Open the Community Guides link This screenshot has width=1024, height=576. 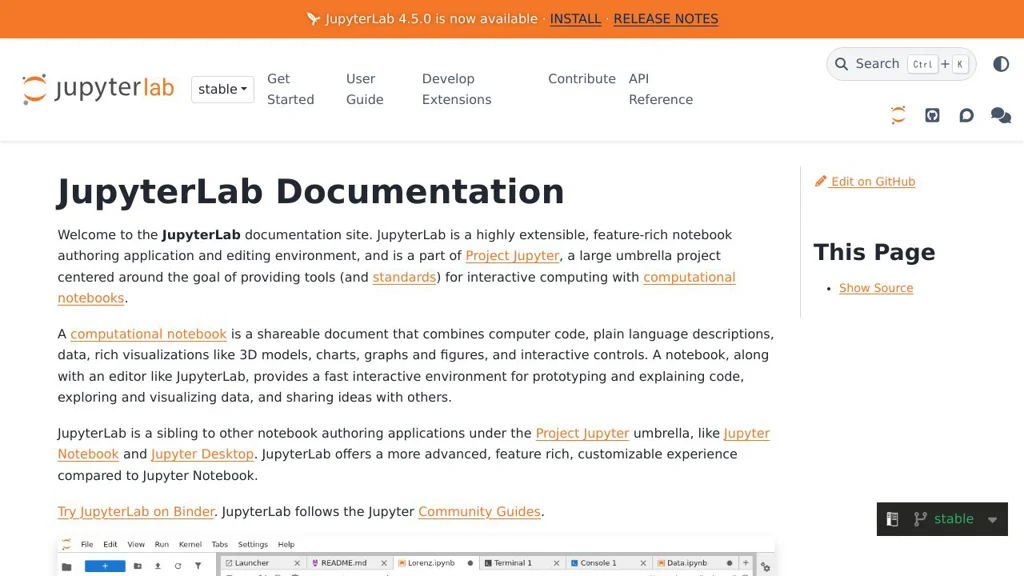[479, 511]
